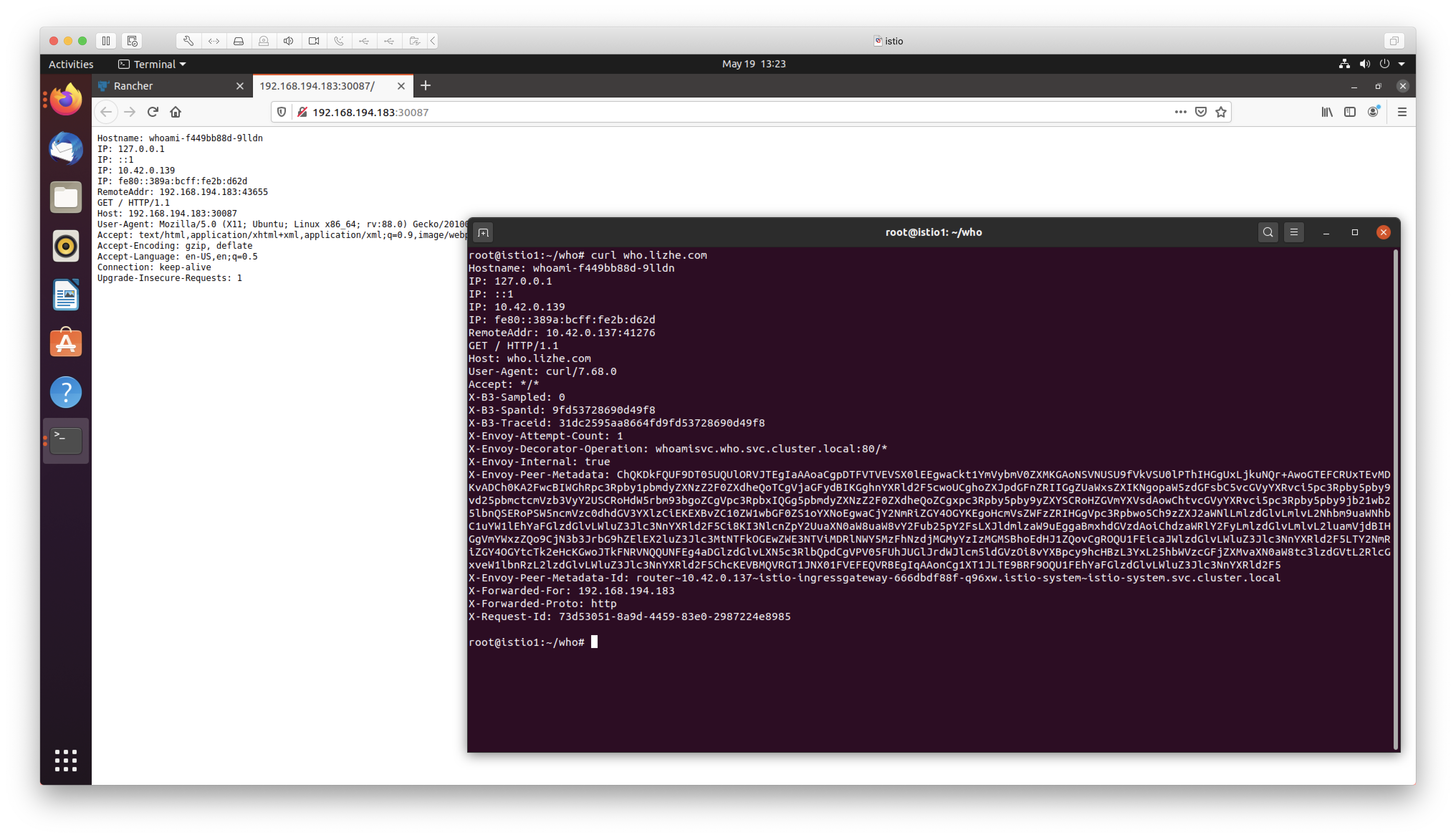Open Firefox hamburger menu
The image size is (1456, 838).
[1402, 112]
